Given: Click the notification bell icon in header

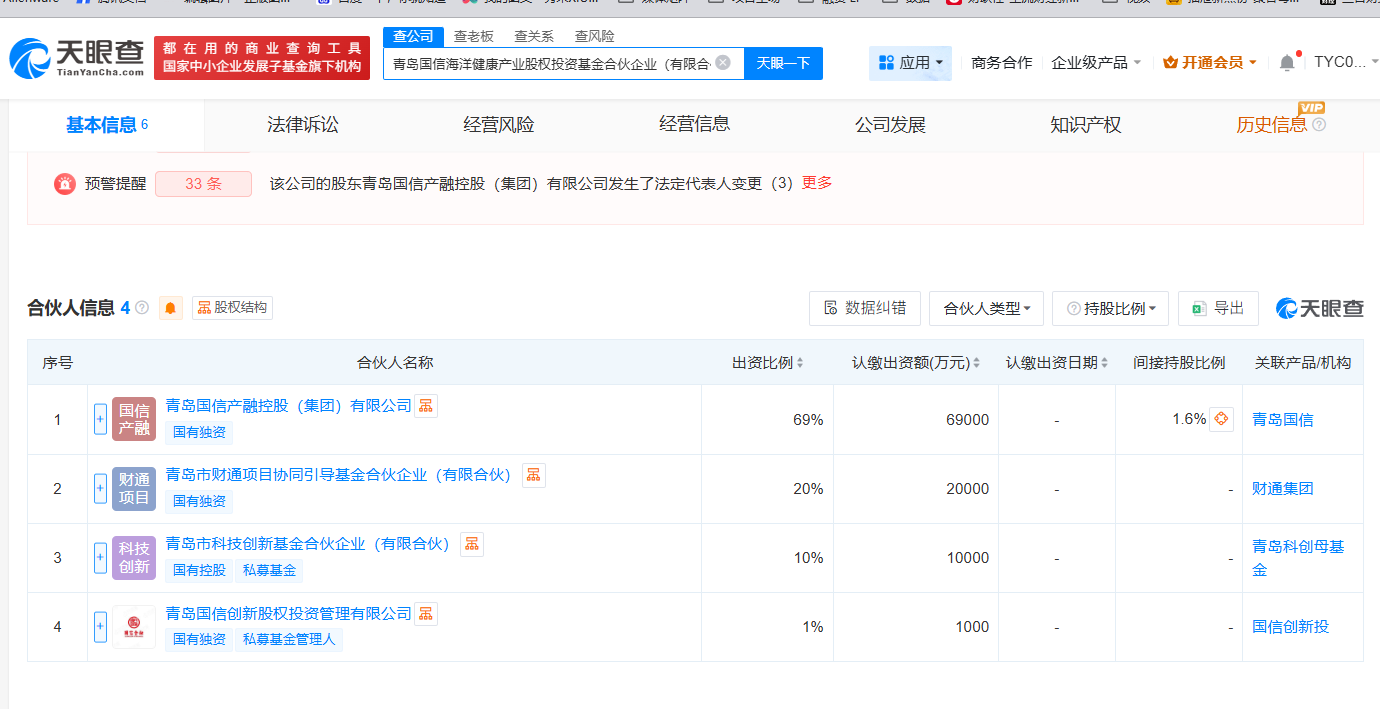Looking at the screenshot, I should tap(1287, 63).
